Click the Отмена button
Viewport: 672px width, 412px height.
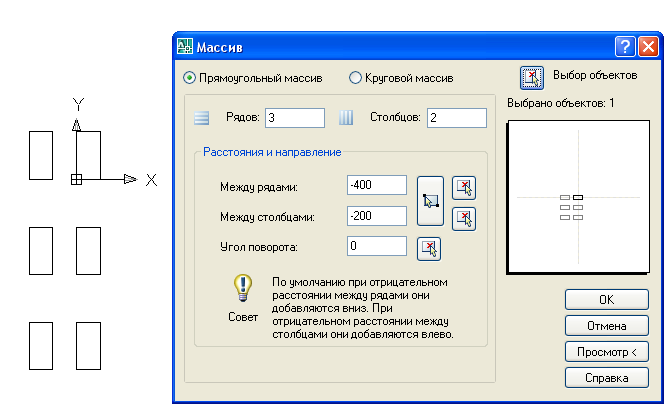coord(607,326)
